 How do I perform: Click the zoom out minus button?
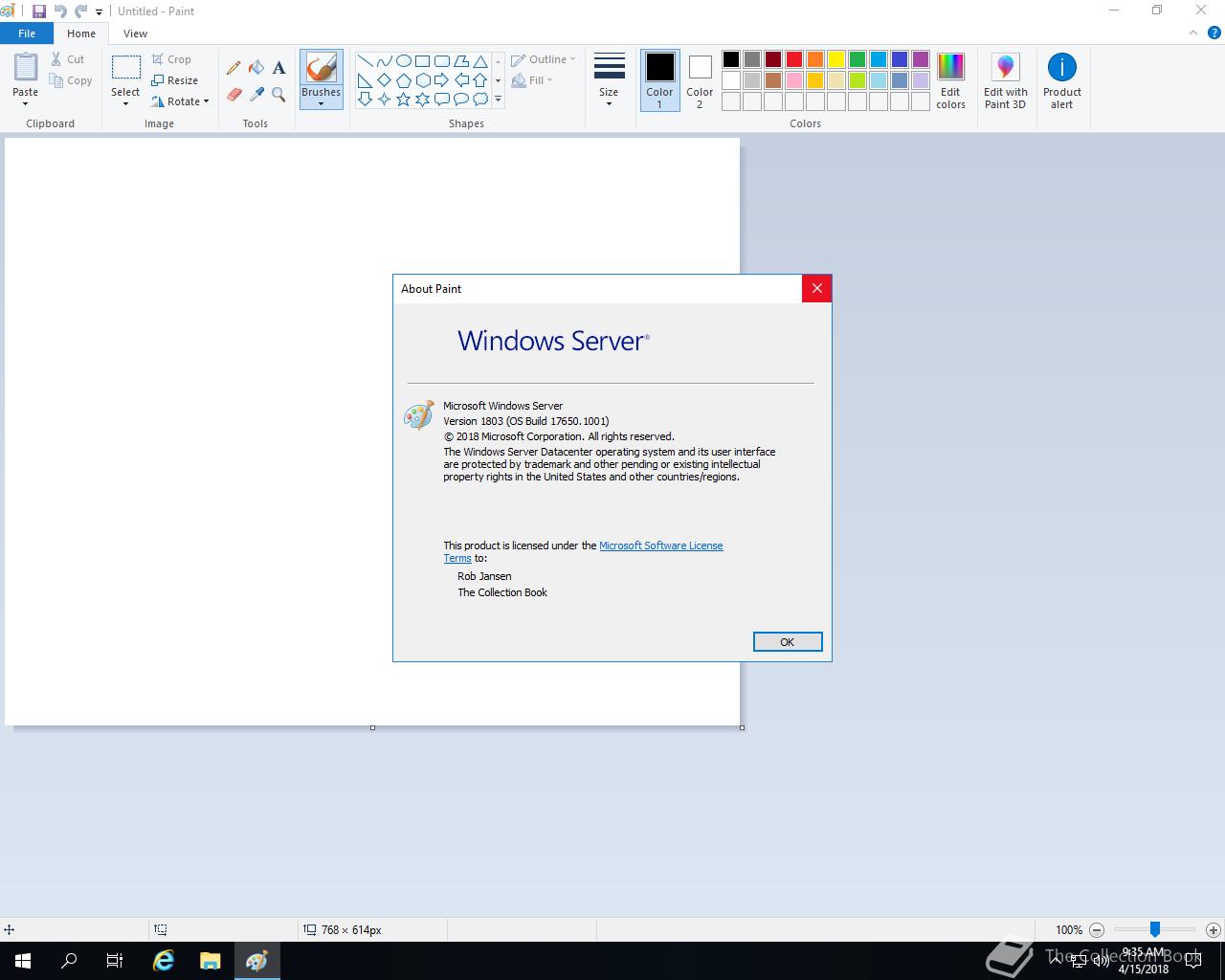point(1097,929)
